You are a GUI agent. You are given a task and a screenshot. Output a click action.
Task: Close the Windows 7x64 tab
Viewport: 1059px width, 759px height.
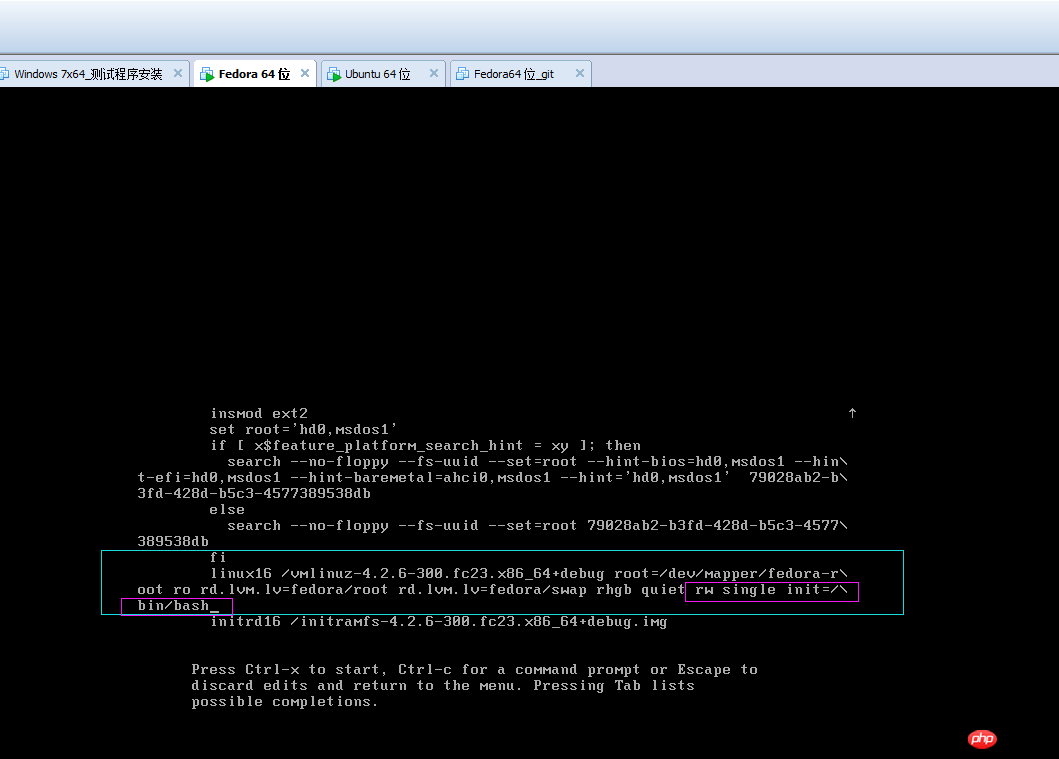tap(178, 73)
